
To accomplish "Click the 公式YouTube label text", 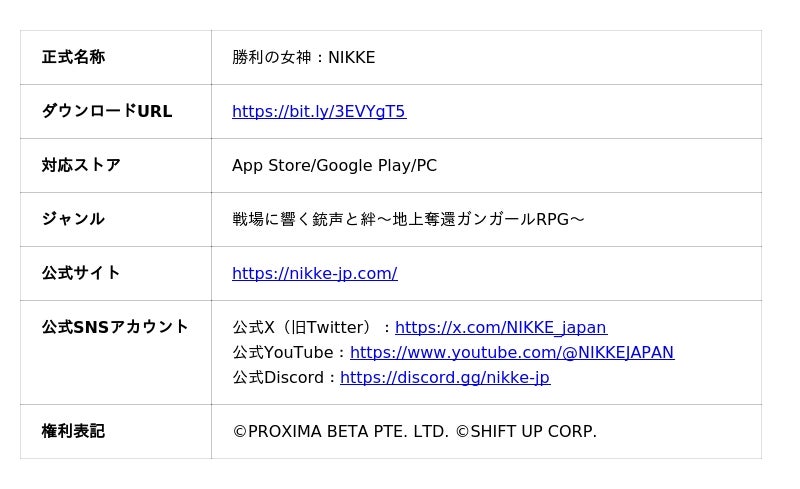I will (283, 352).
